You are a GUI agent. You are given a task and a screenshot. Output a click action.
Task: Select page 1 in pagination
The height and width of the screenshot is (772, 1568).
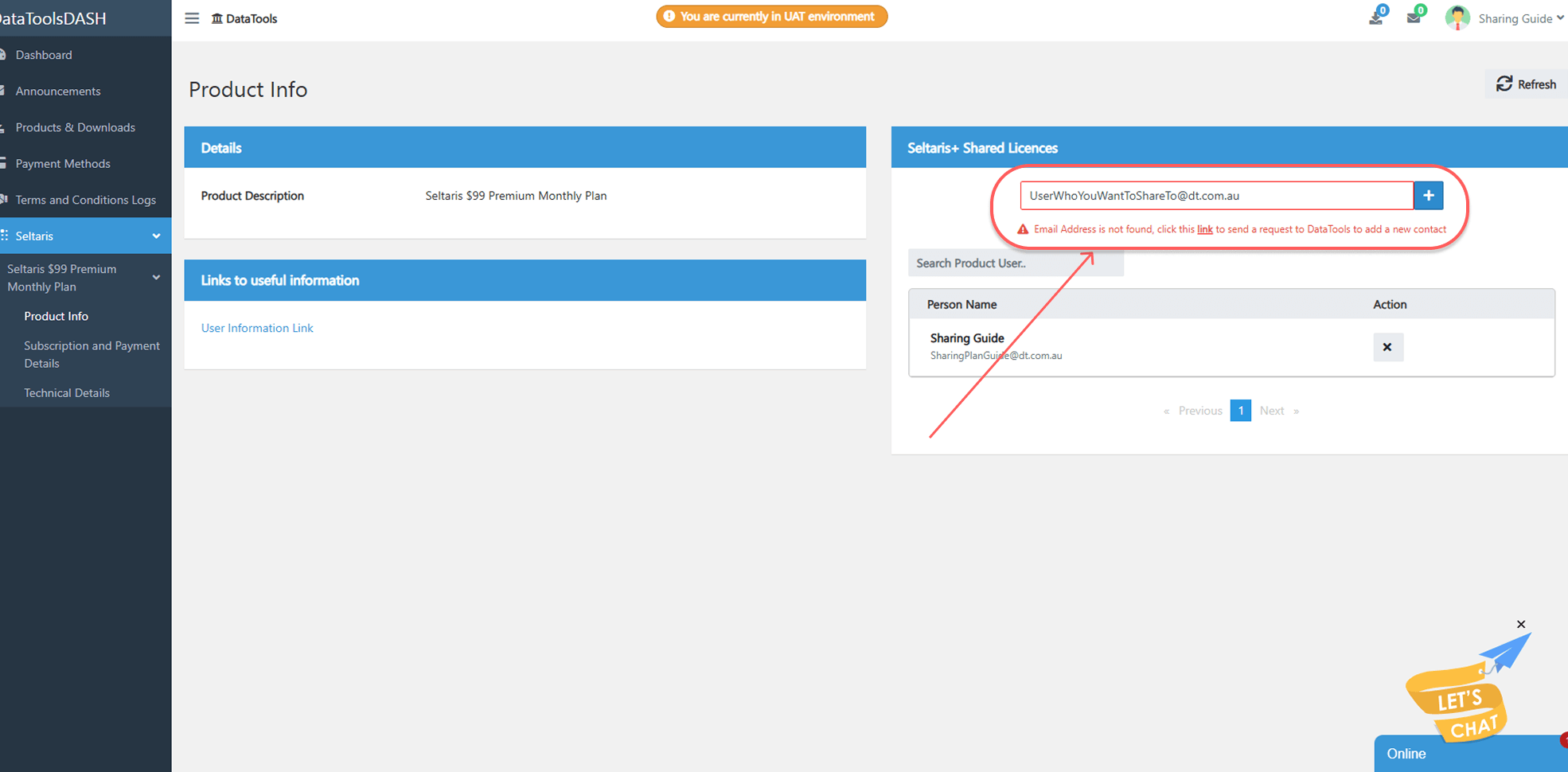1240,411
